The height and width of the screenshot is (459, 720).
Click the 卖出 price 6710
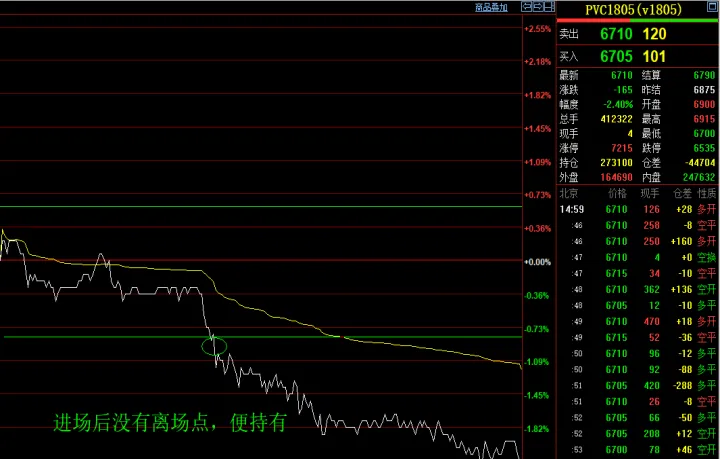coord(616,34)
